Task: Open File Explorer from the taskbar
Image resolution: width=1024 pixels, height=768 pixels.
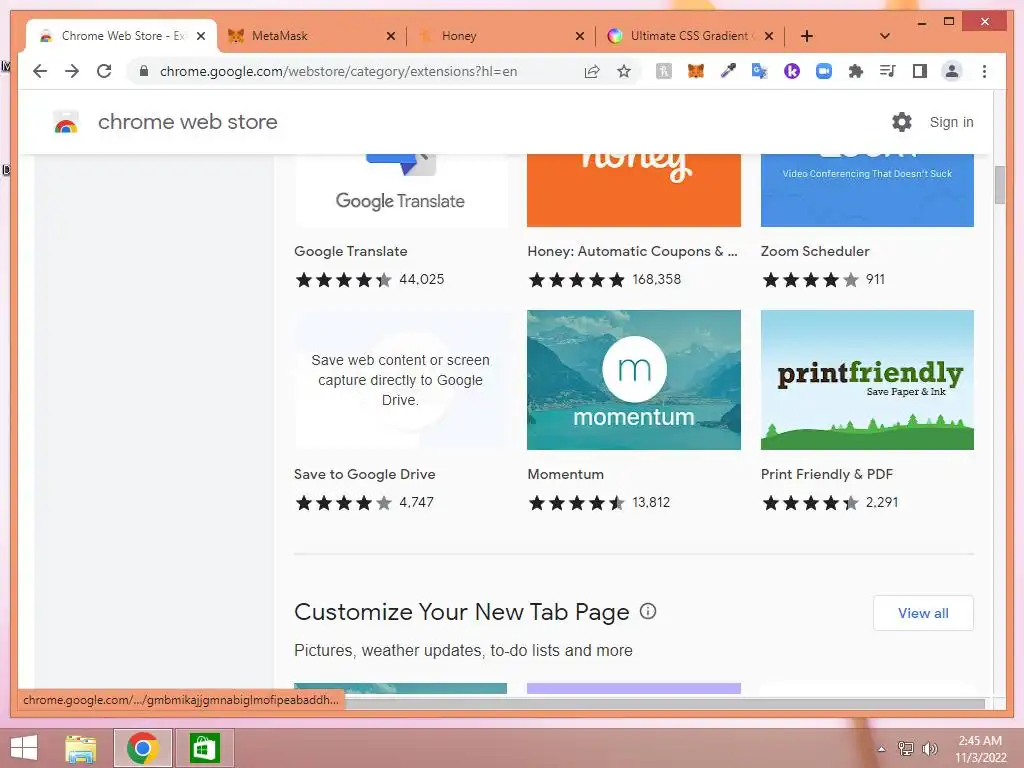Action: pyautogui.click(x=81, y=748)
